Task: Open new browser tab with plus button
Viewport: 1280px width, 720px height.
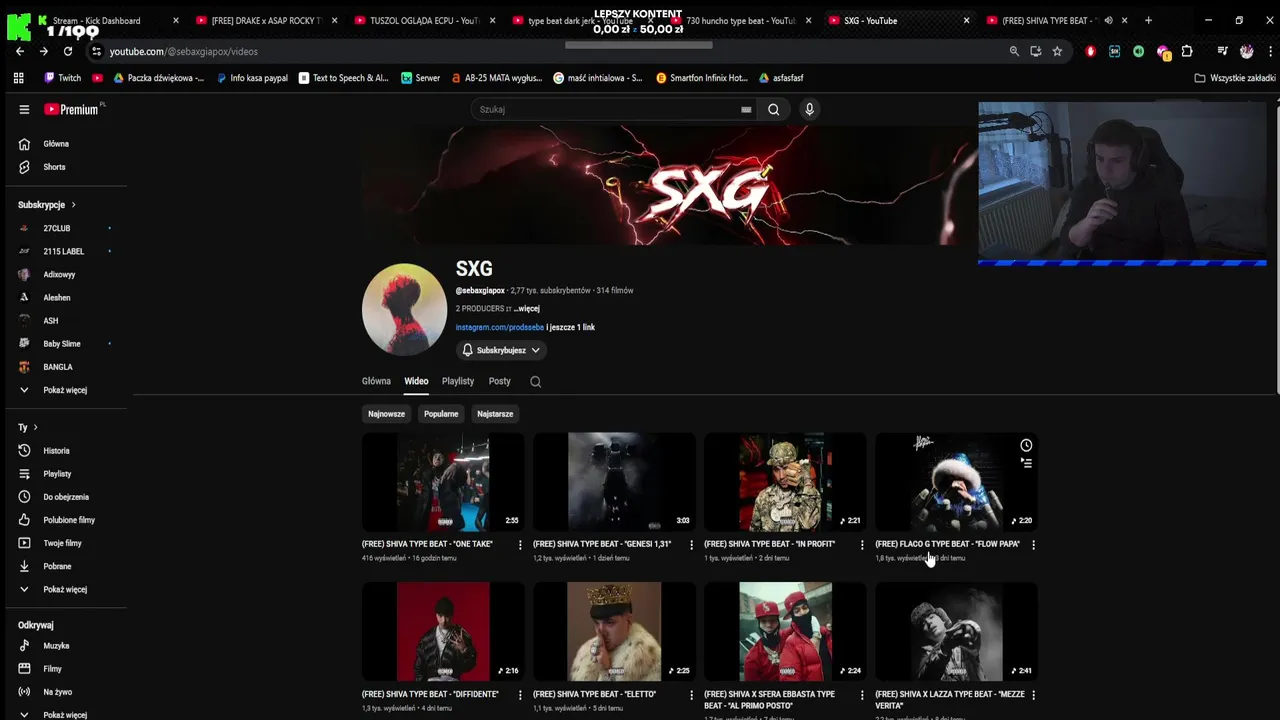Action: click(x=1148, y=20)
